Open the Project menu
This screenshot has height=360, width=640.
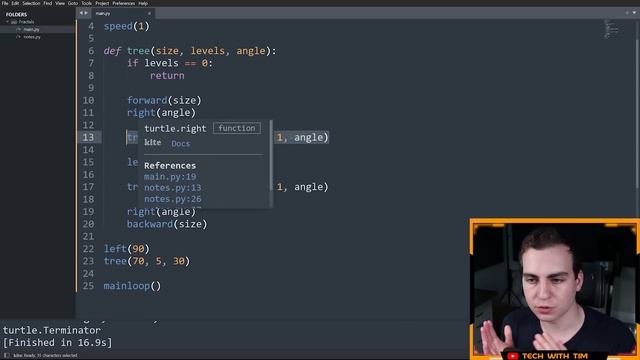[102, 3]
